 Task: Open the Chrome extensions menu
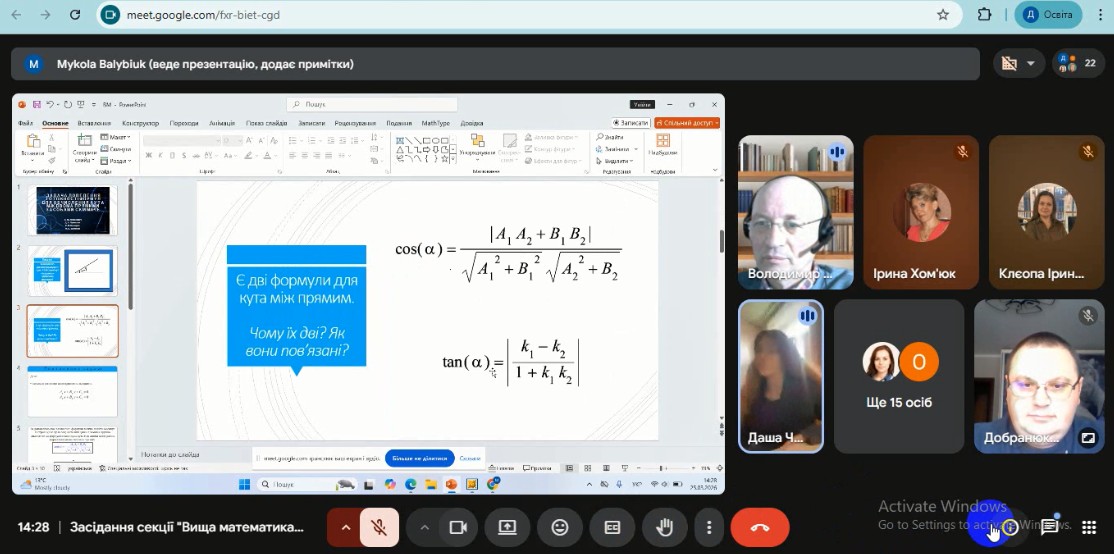point(984,15)
